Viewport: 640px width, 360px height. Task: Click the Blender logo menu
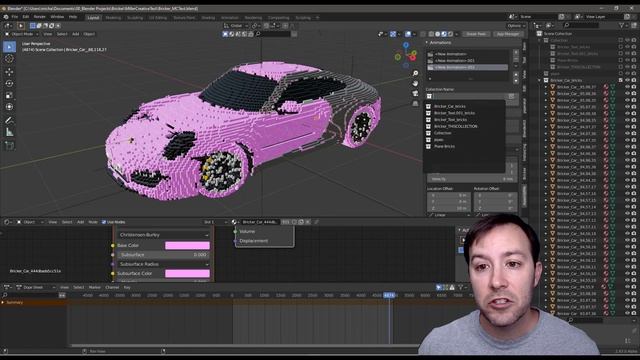pyautogui.click(x=6, y=17)
